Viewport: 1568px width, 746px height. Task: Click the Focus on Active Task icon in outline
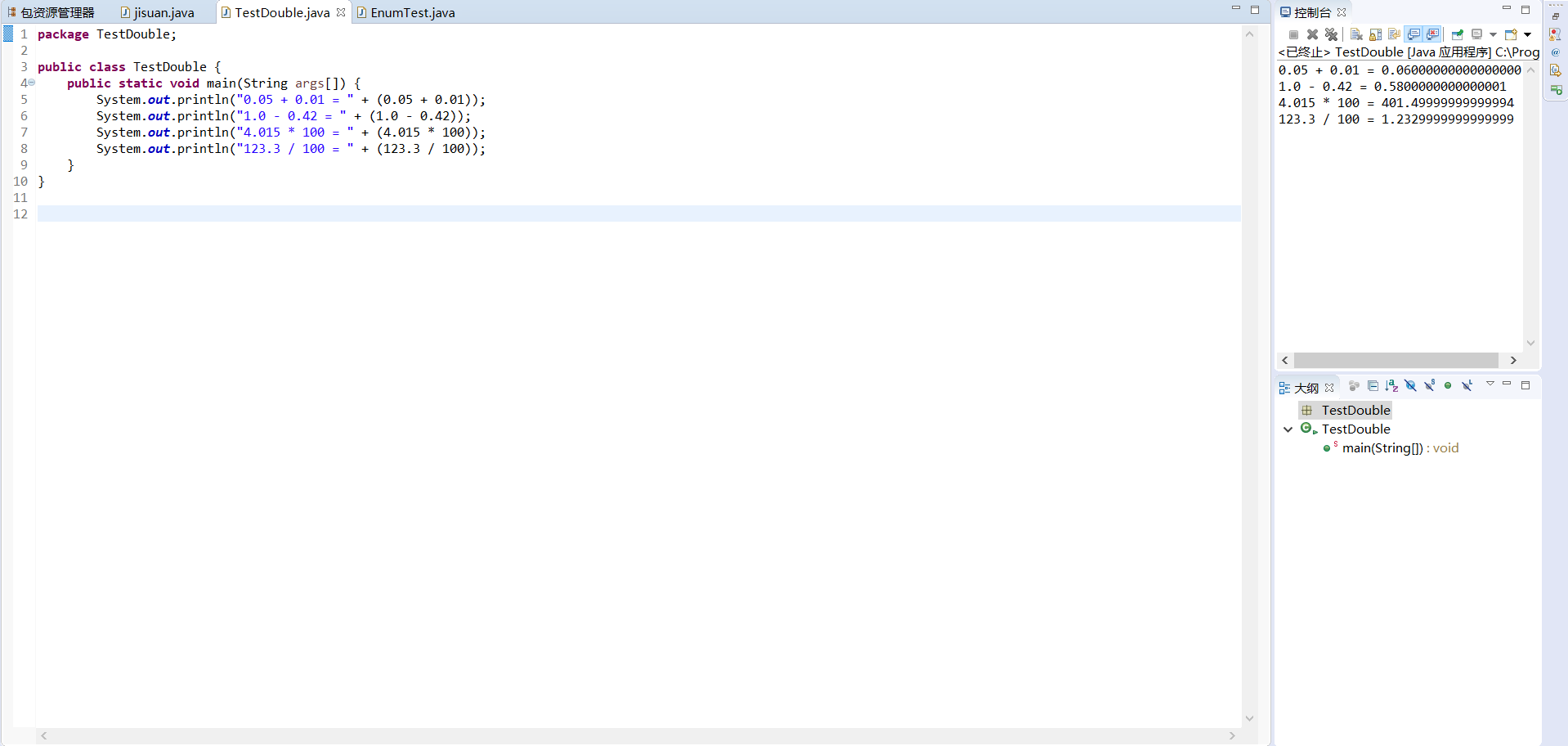tap(1354, 386)
